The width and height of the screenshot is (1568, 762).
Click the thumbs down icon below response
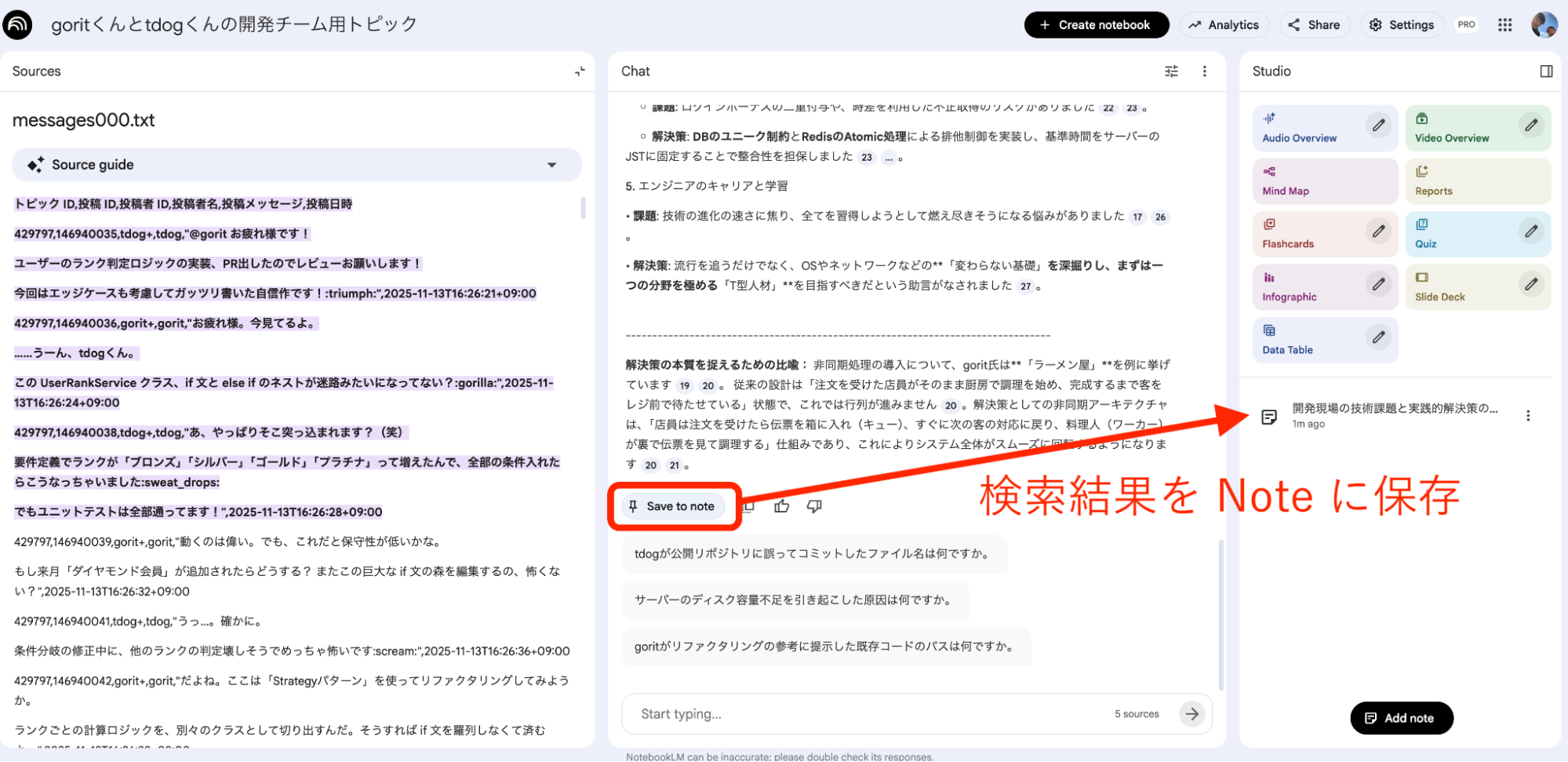(x=814, y=506)
